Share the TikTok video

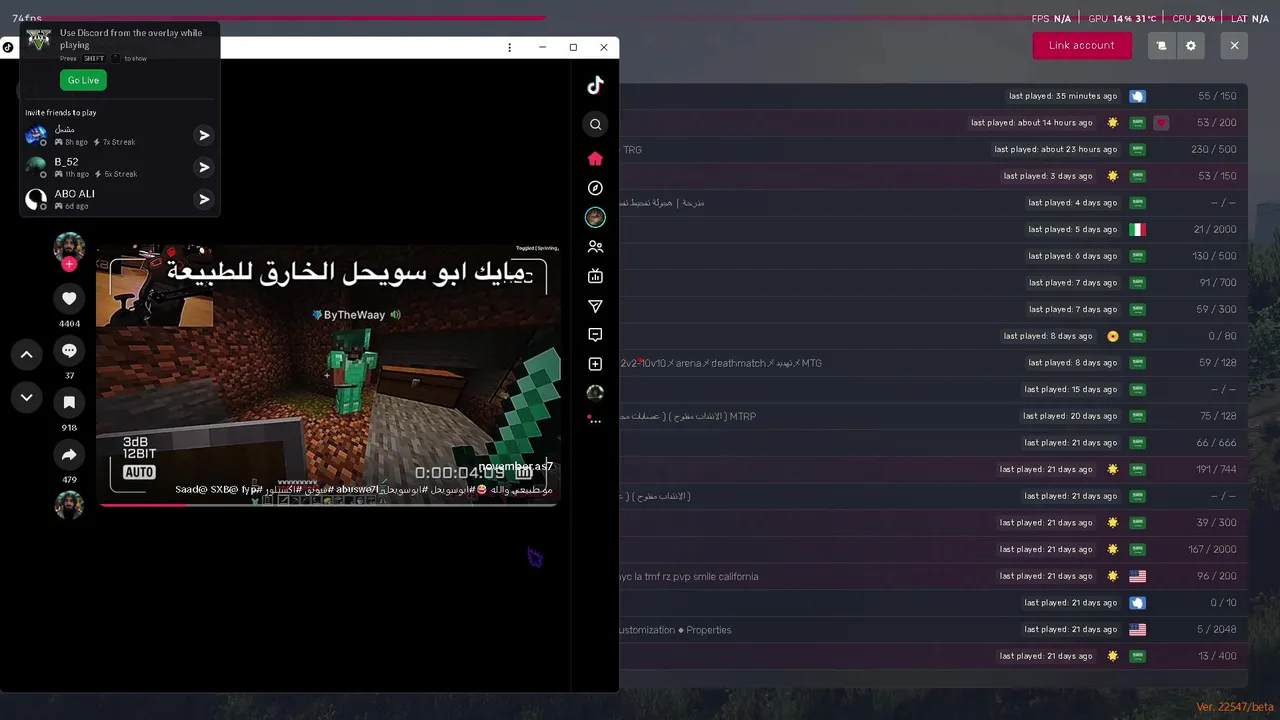tap(69, 455)
